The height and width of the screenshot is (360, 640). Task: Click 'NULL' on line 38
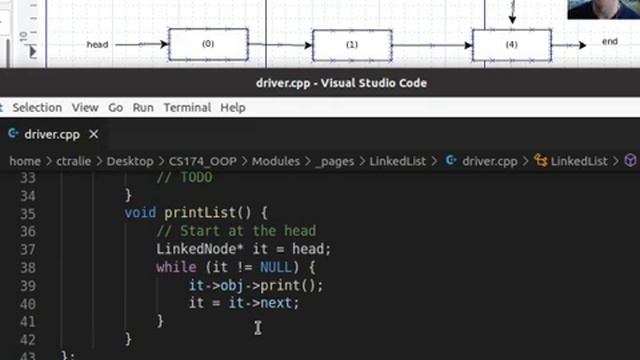(x=276, y=267)
